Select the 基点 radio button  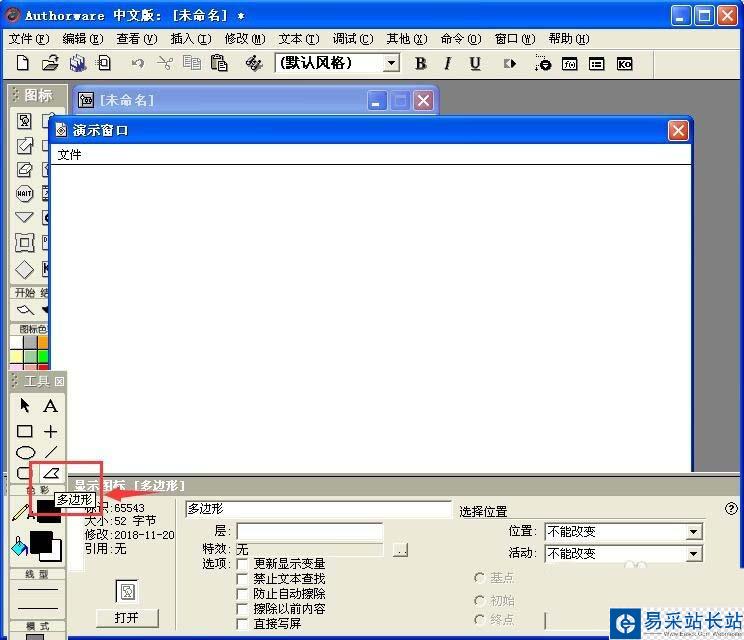coord(479,578)
